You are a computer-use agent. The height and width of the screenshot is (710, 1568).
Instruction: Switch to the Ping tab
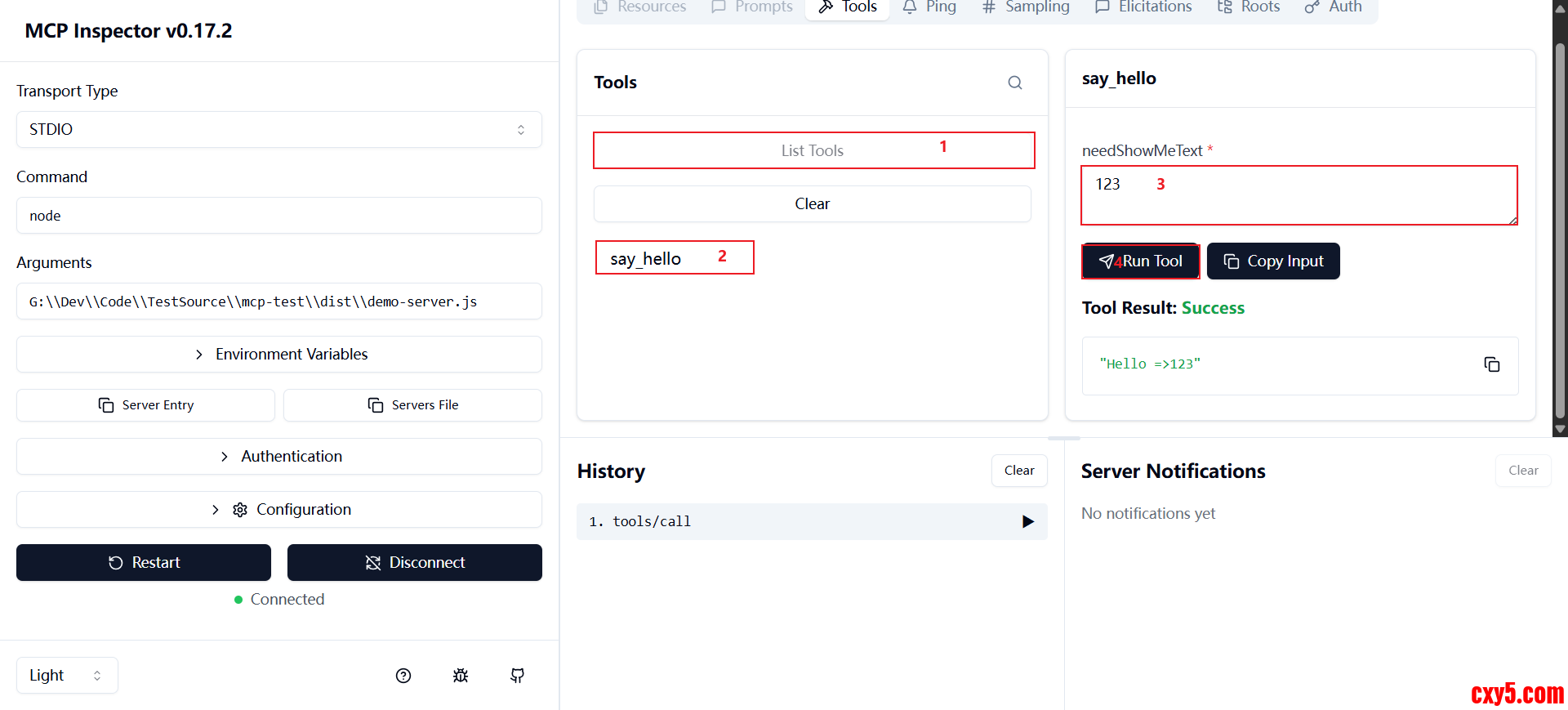click(x=929, y=7)
